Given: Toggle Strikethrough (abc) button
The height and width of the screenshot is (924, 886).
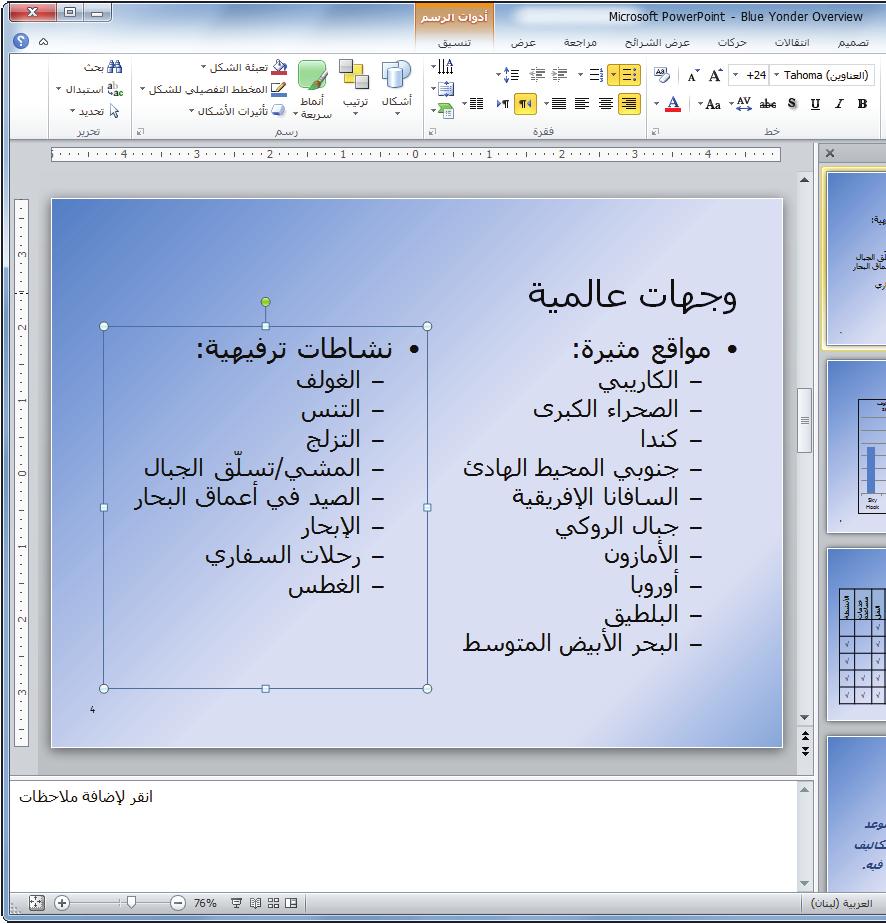Looking at the screenshot, I should pos(768,104).
